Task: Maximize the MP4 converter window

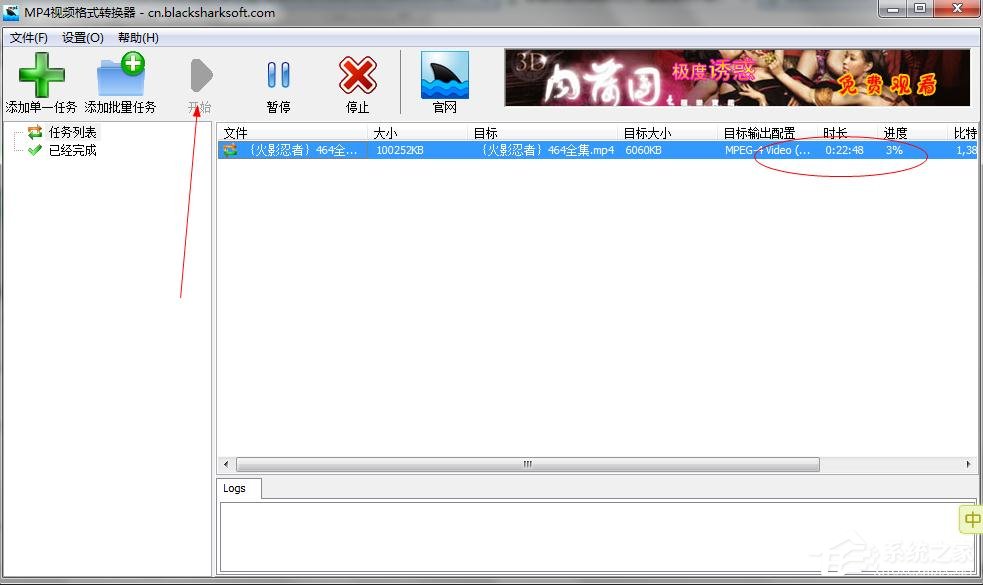Action: [x=920, y=9]
